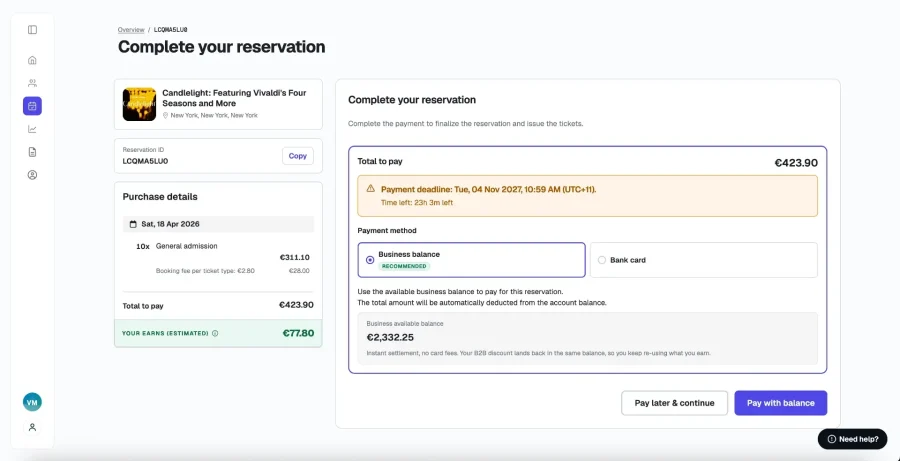Image resolution: width=900 pixels, height=461 pixels.
Task: Open the account circle icon in sidebar
Action: tap(32, 175)
